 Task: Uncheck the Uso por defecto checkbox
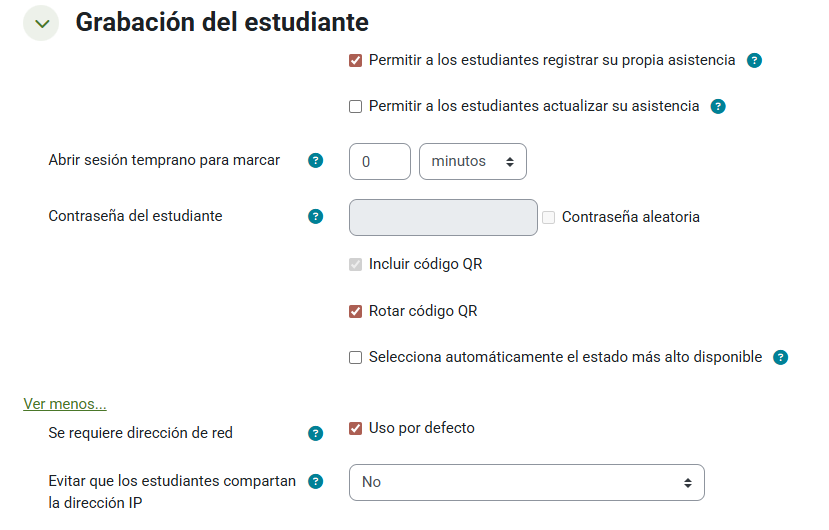(x=355, y=428)
